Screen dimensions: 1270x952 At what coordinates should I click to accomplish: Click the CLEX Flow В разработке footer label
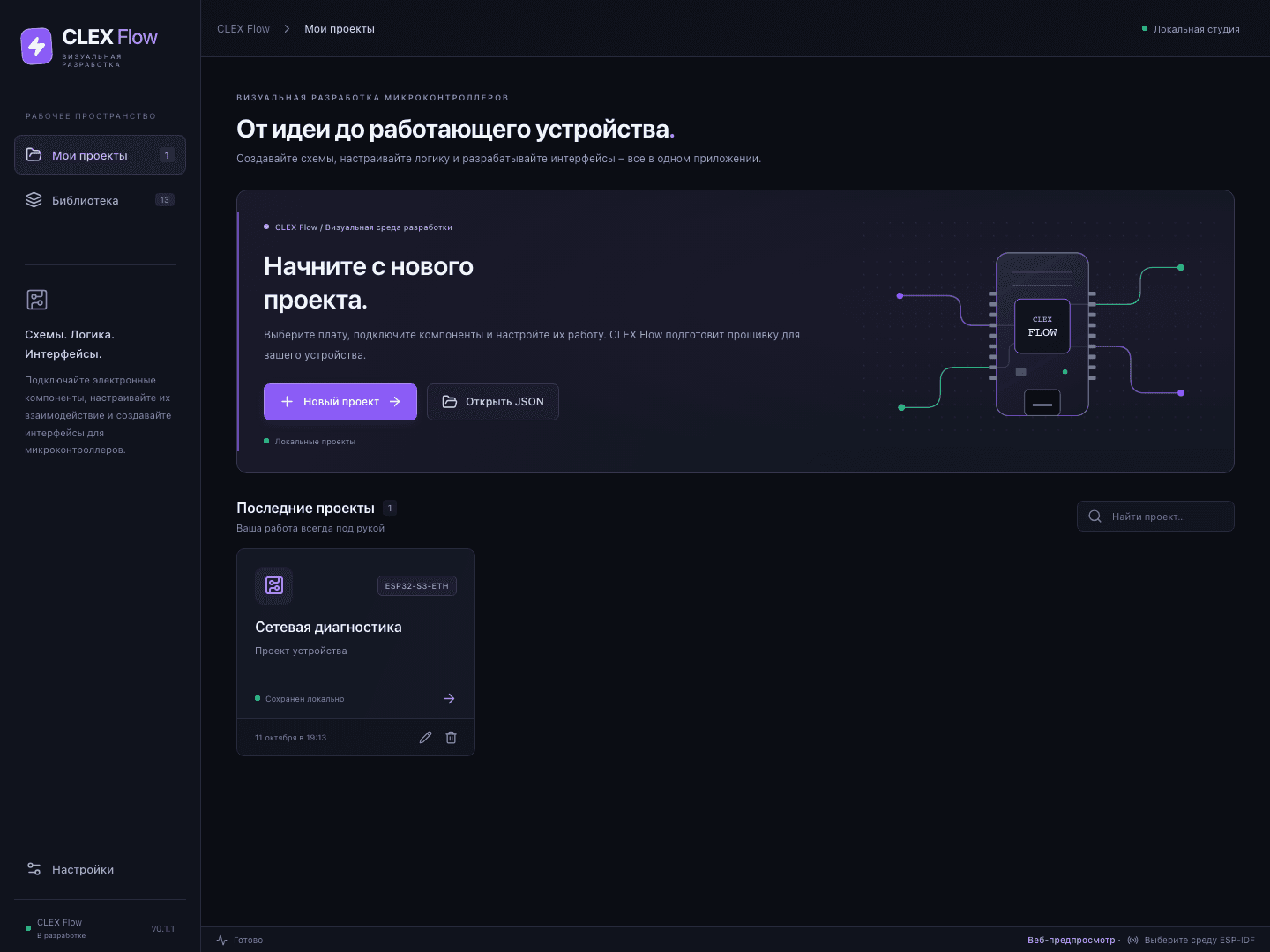(61, 929)
